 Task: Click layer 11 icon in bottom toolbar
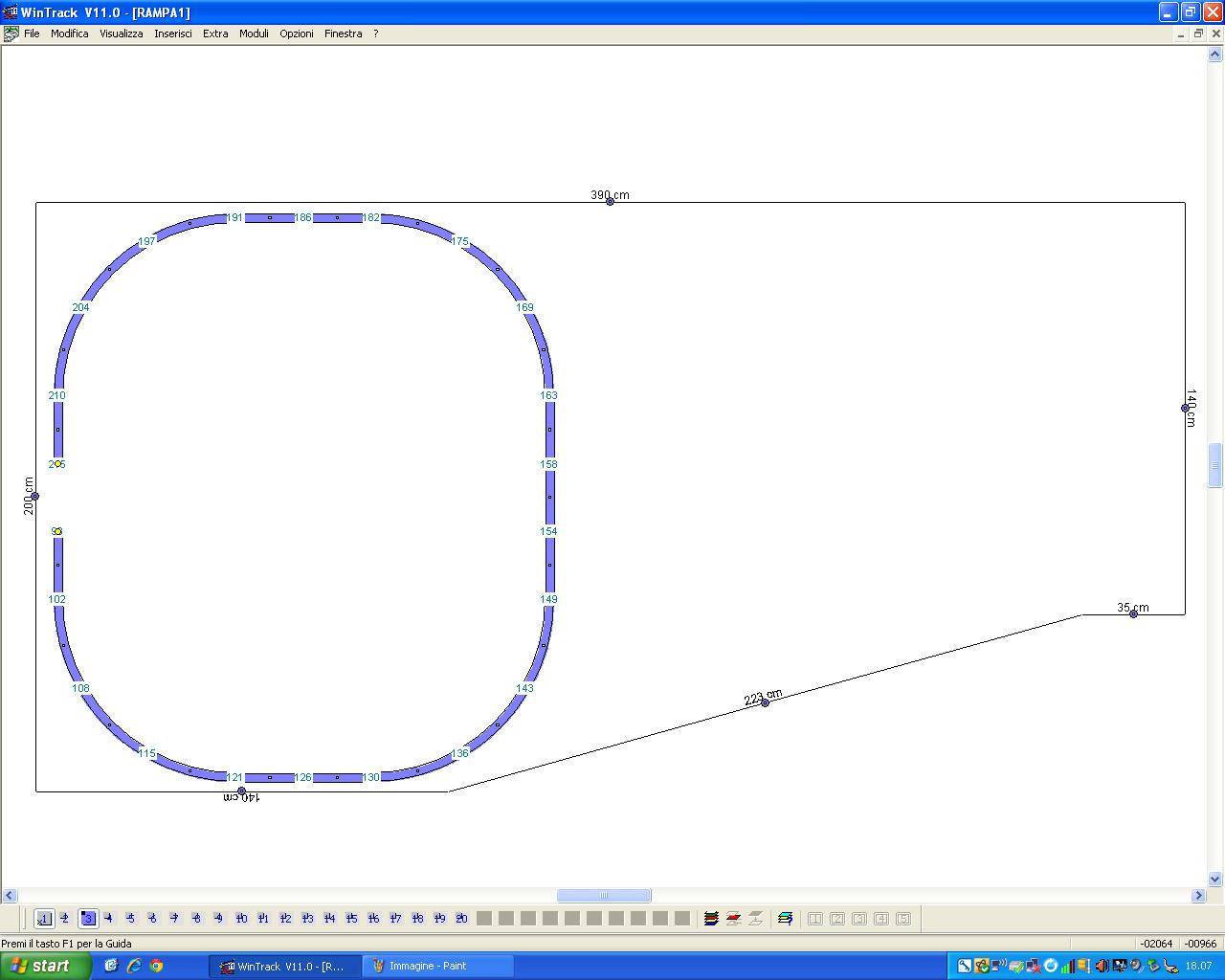[x=263, y=919]
